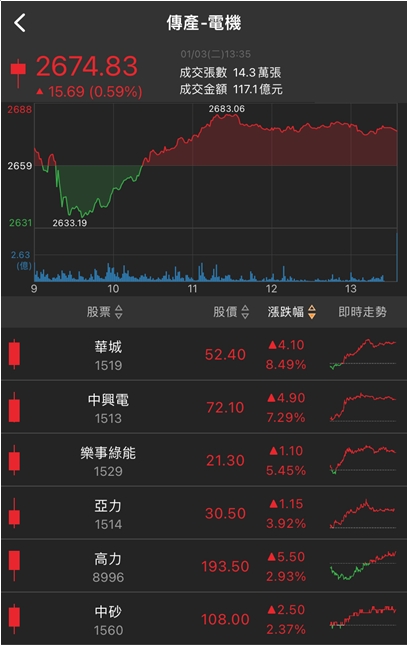Sort the list by 股票 column
The height and width of the screenshot is (645, 407).
(x=105, y=312)
